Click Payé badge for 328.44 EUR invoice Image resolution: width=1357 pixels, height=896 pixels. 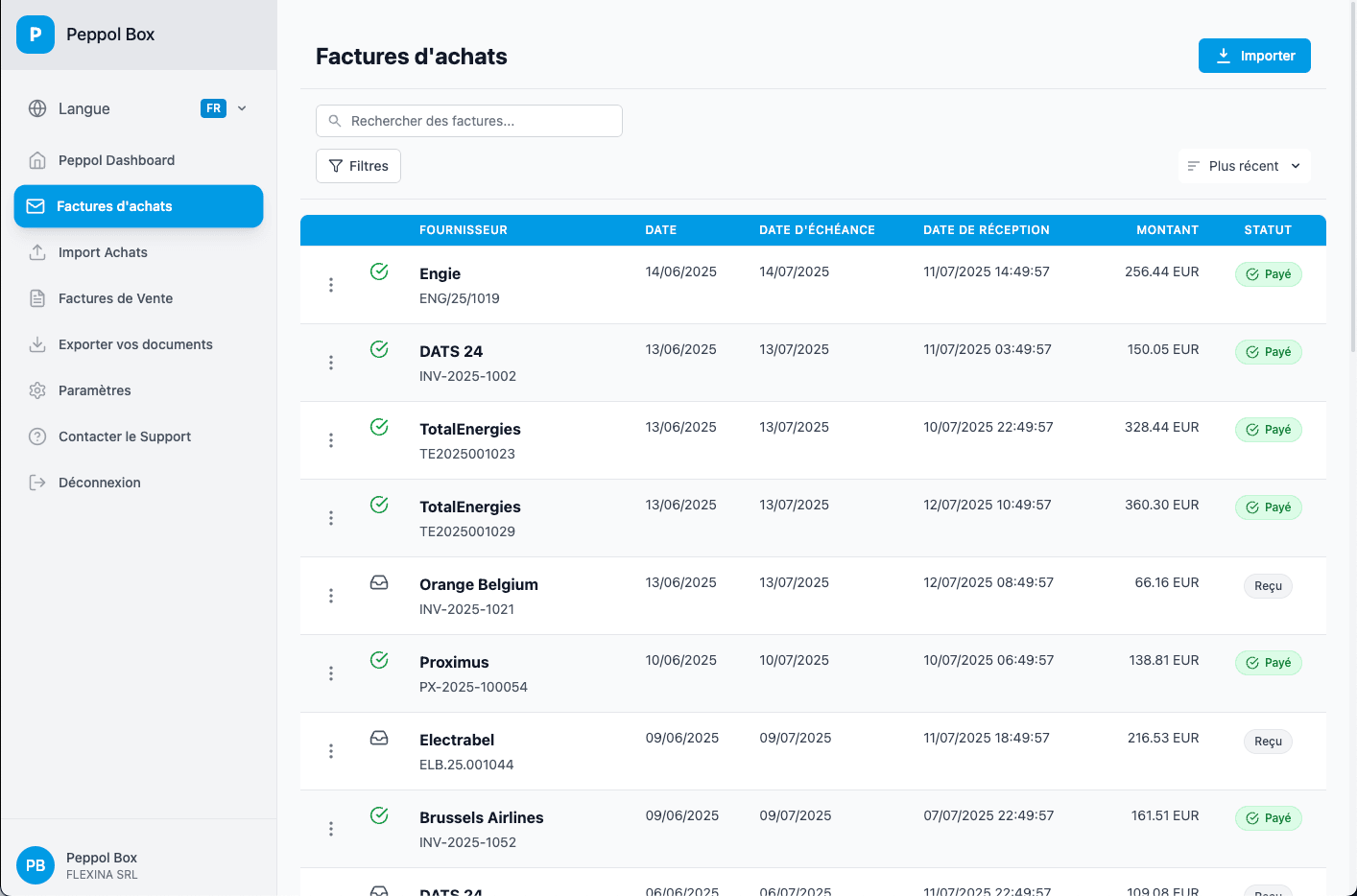click(1268, 430)
